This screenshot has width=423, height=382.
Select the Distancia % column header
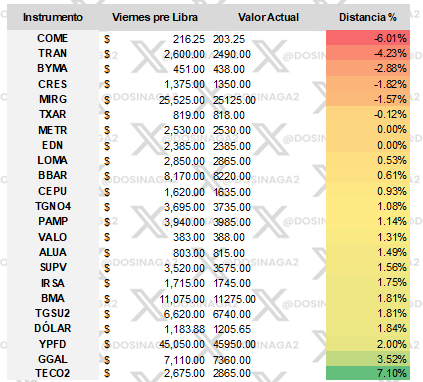pos(368,17)
